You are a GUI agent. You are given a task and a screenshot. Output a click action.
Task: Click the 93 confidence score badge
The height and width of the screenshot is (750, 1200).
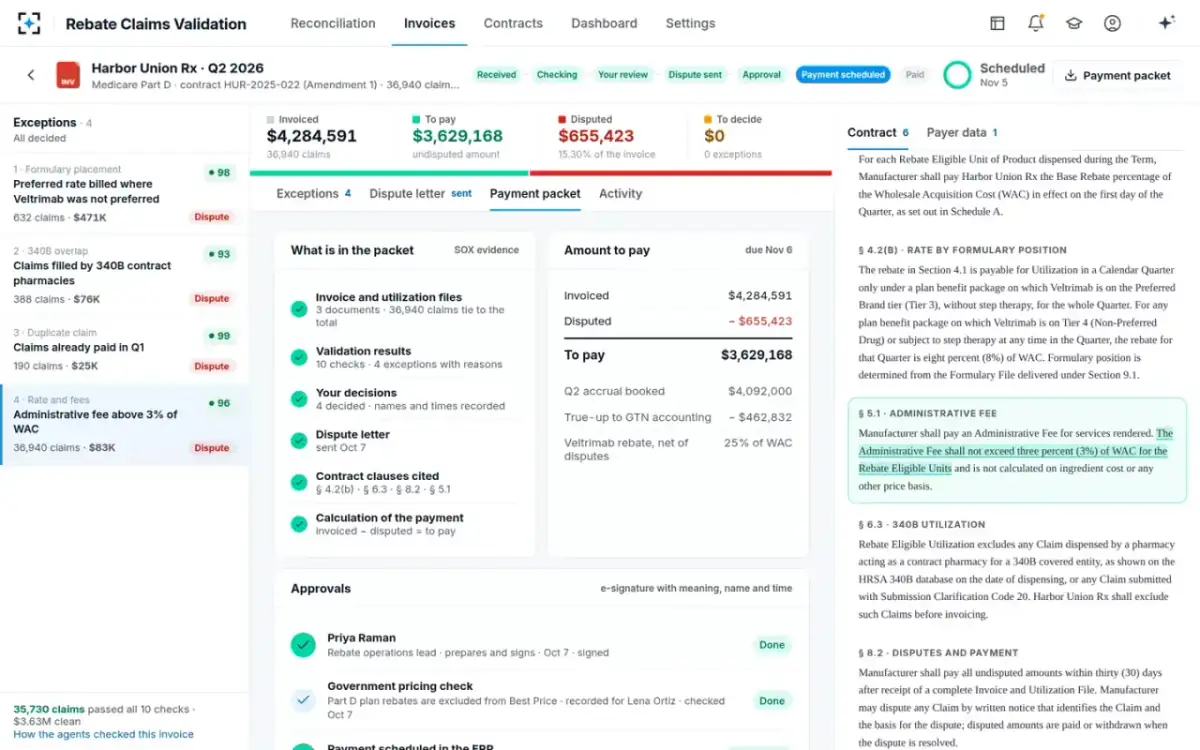click(x=219, y=254)
